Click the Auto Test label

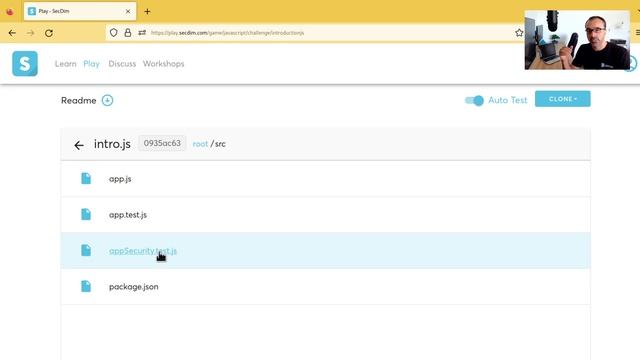[508, 100]
